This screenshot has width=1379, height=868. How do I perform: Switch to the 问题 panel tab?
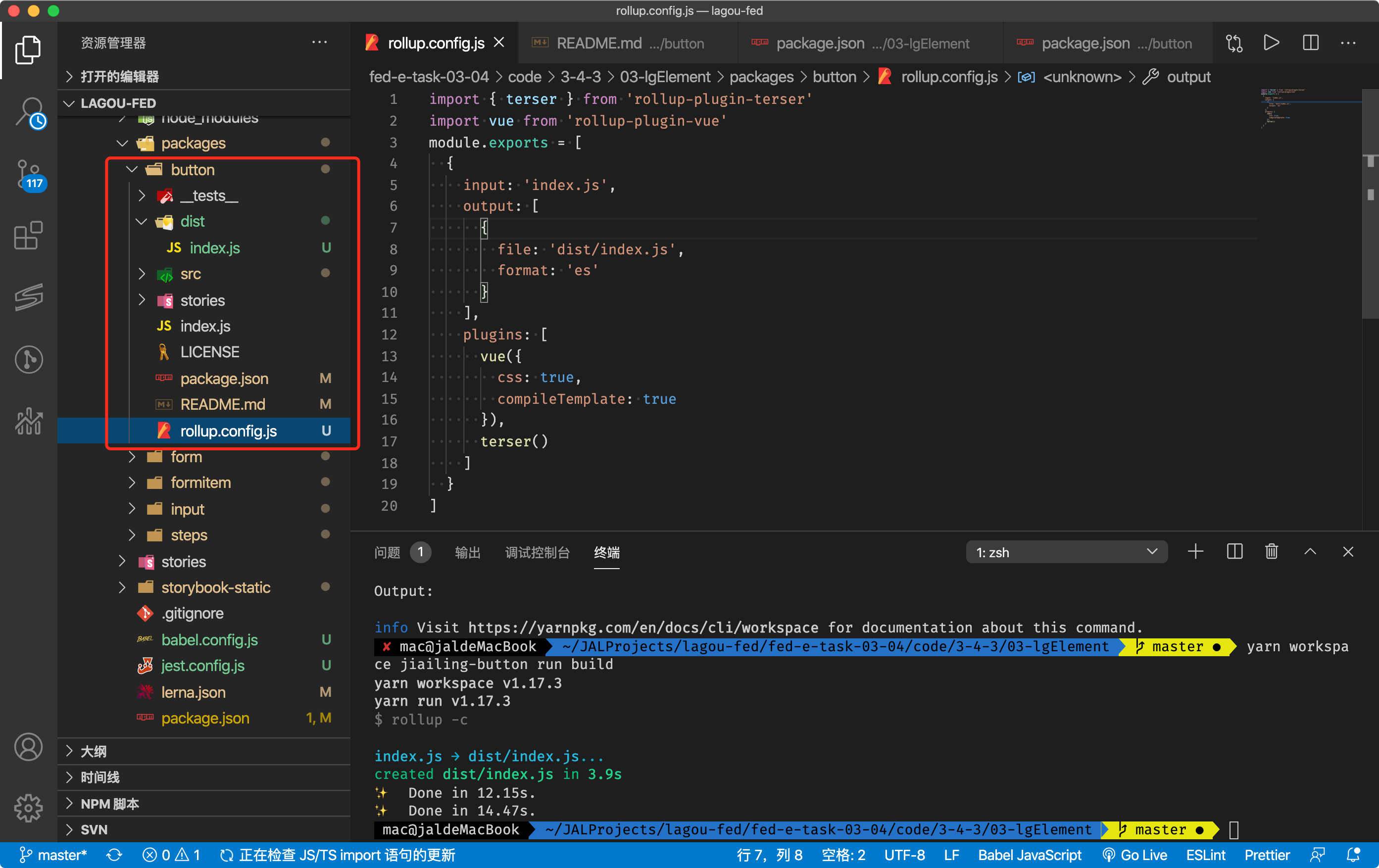[x=387, y=552]
